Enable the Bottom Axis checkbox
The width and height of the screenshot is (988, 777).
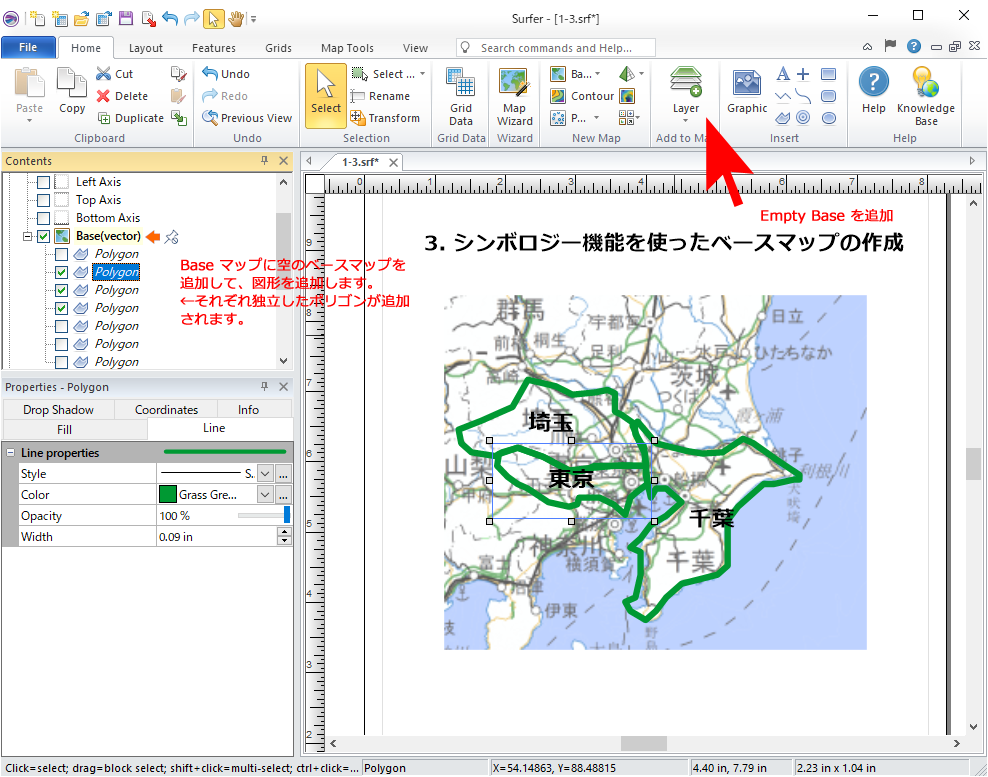[x=43, y=218]
